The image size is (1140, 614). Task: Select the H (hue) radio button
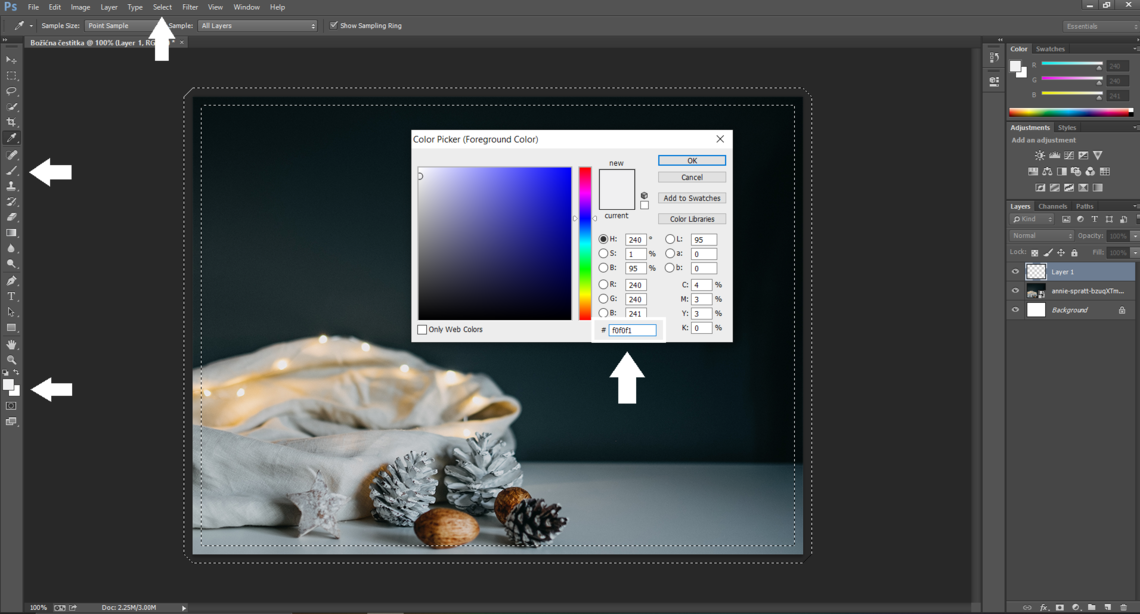coord(603,239)
